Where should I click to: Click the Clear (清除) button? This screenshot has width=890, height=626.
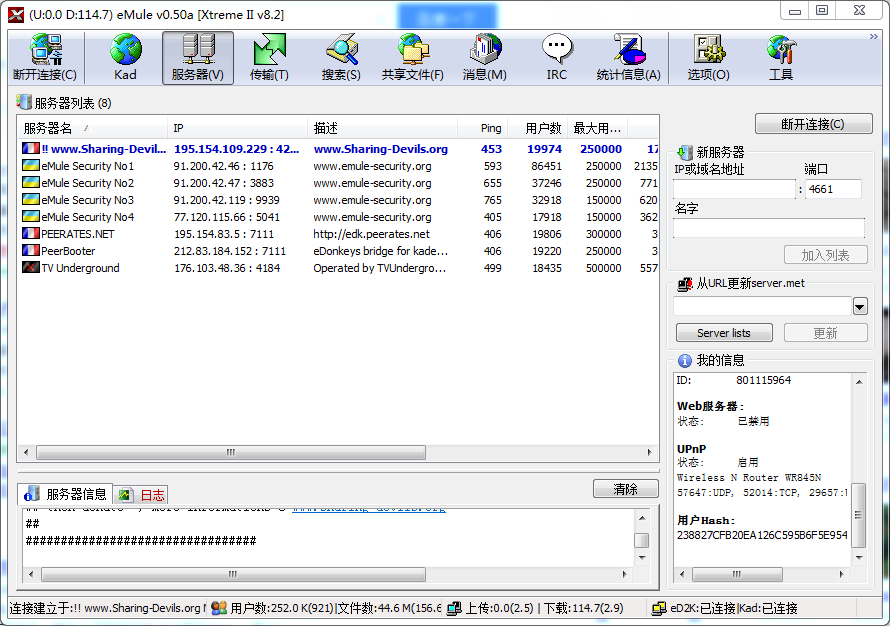pos(625,489)
